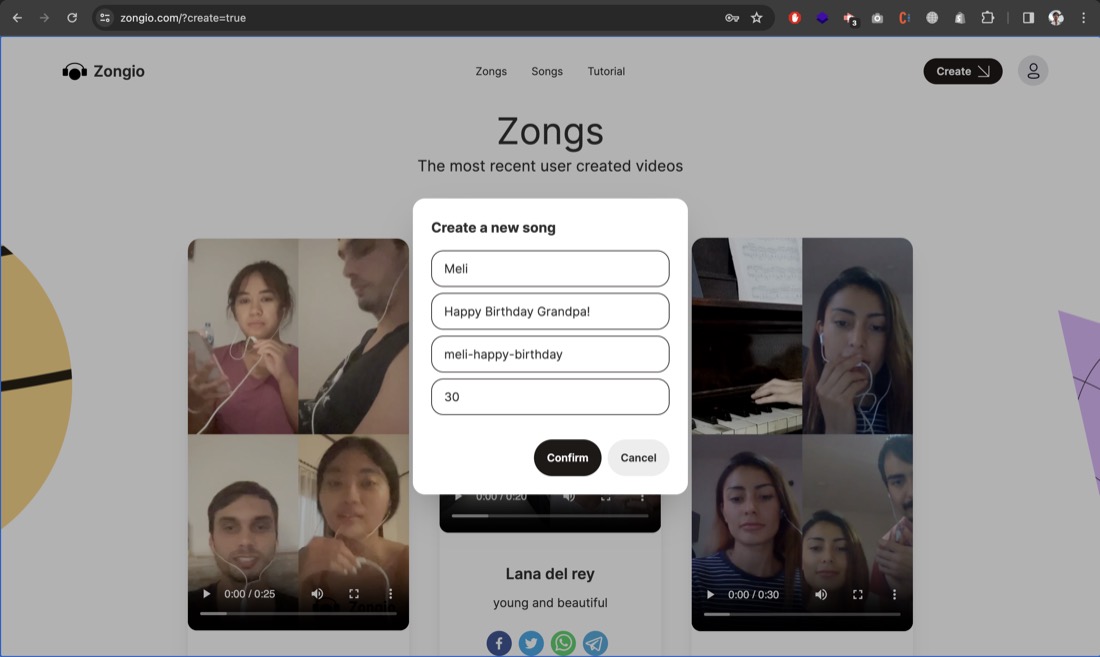Open the Tutorial nav link
1100x657 pixels.
coord(606,71)
